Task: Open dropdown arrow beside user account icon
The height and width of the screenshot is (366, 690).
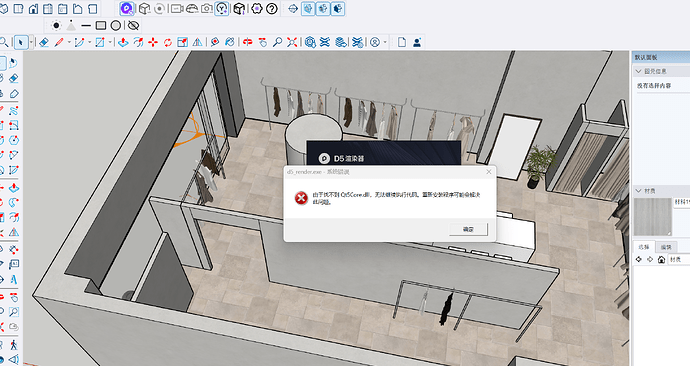Action: [385, 43]
